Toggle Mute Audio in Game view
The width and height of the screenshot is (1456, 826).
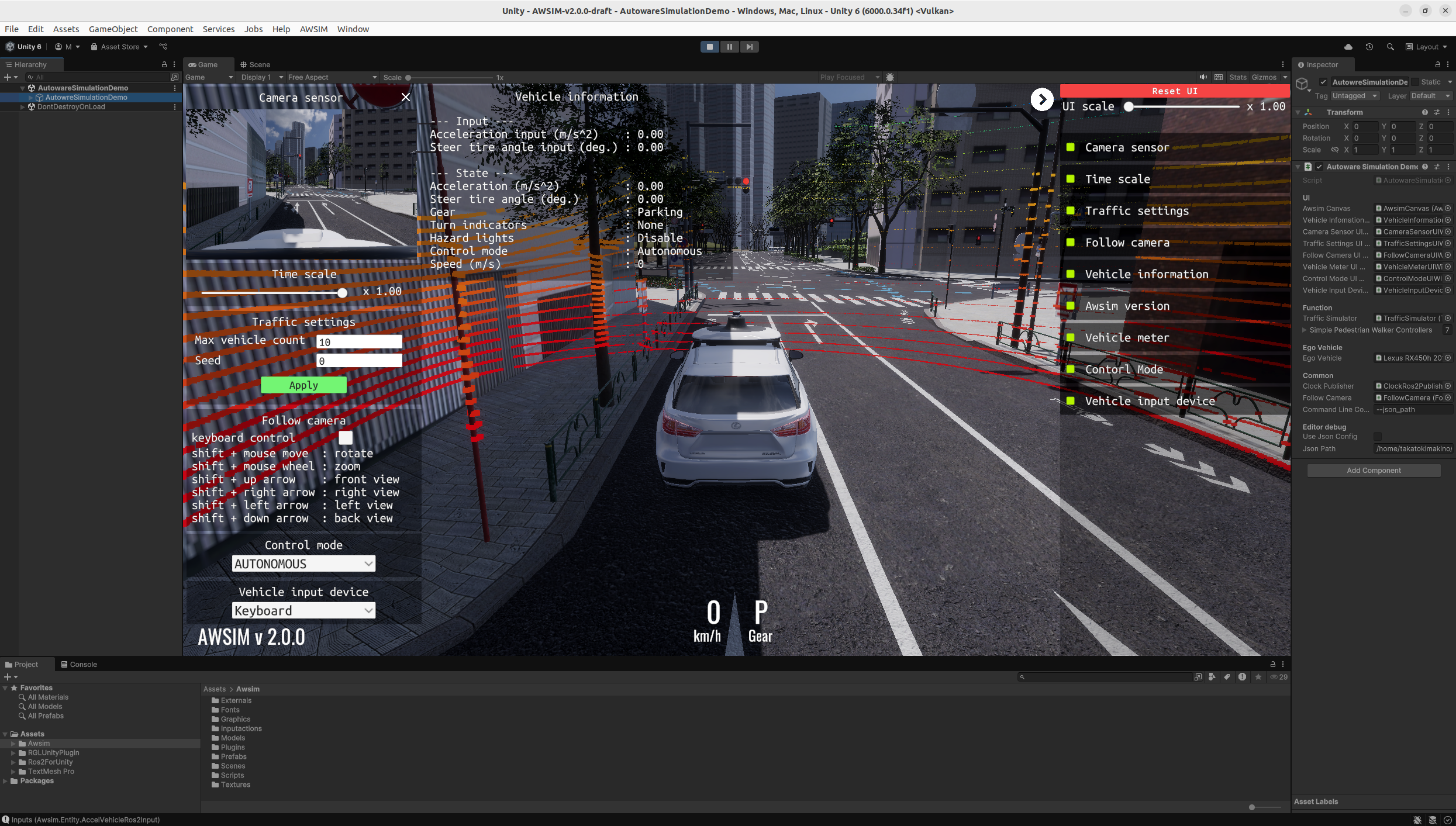point(1203,77)
